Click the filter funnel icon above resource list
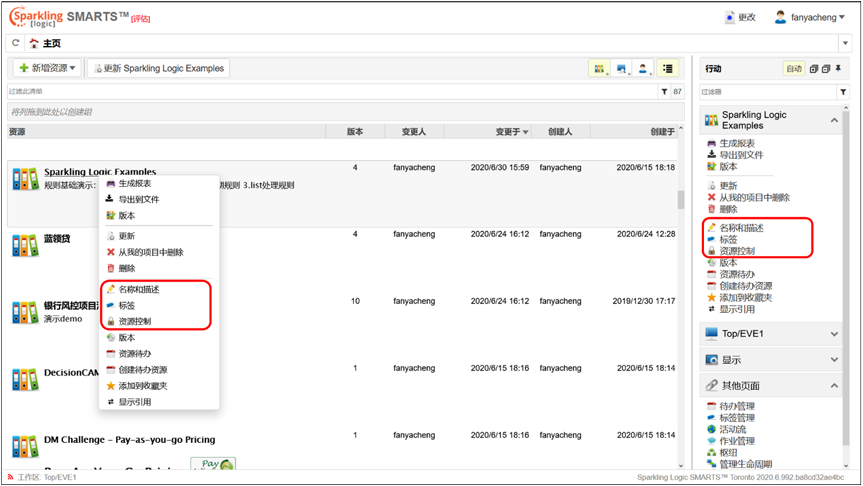 [x=664, y=92]
